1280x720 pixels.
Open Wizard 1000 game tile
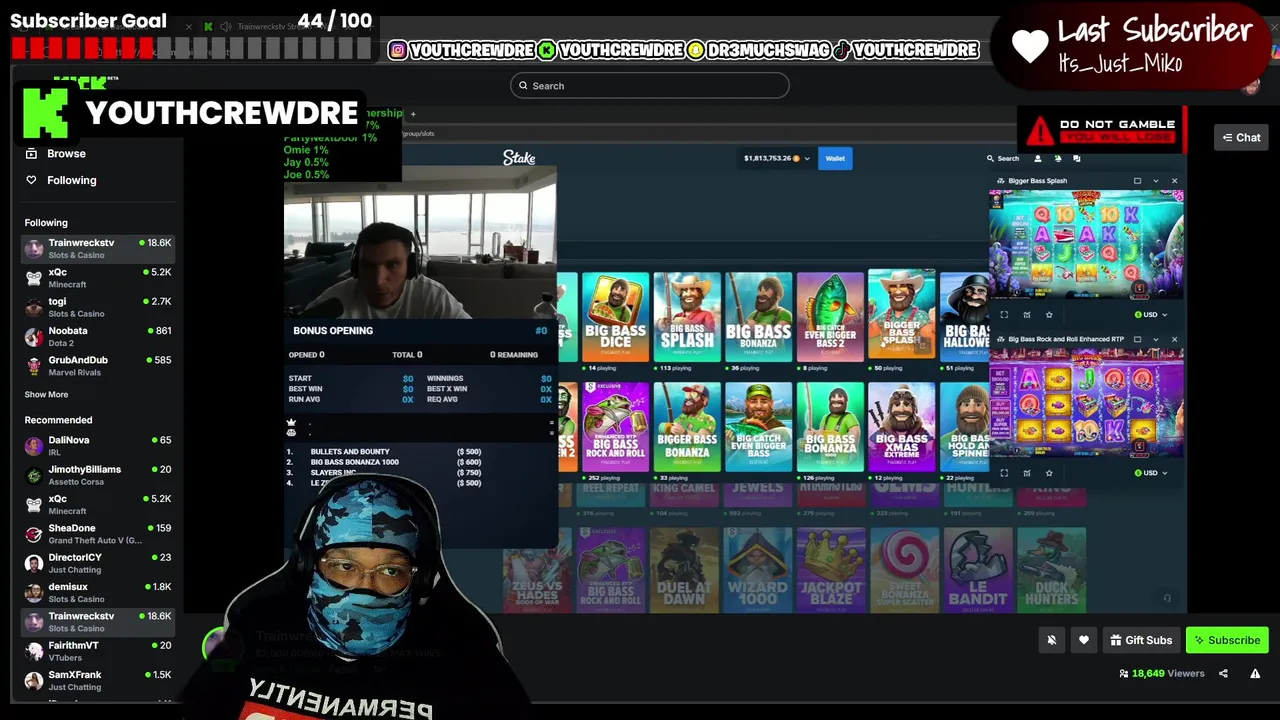(757, 570)
